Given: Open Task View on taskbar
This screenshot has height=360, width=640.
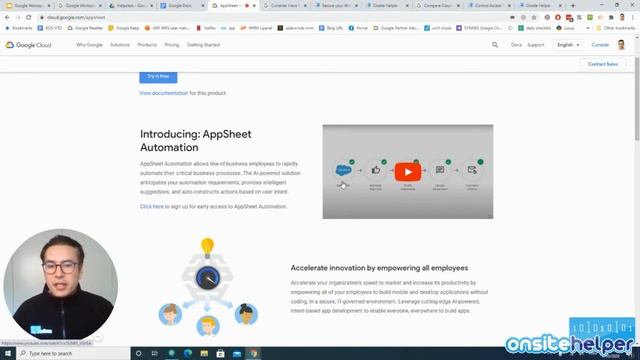Looking at the screenshot, I should coord(155,353).
